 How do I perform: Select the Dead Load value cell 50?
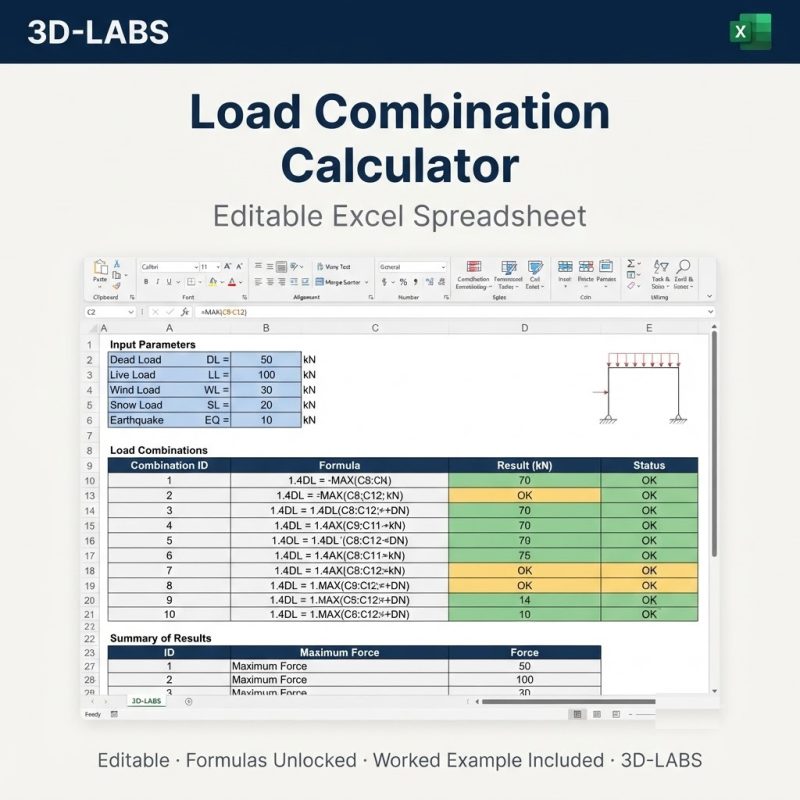266,360
